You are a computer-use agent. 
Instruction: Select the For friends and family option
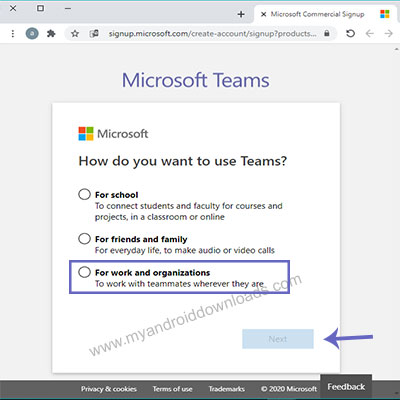[84, 239]
